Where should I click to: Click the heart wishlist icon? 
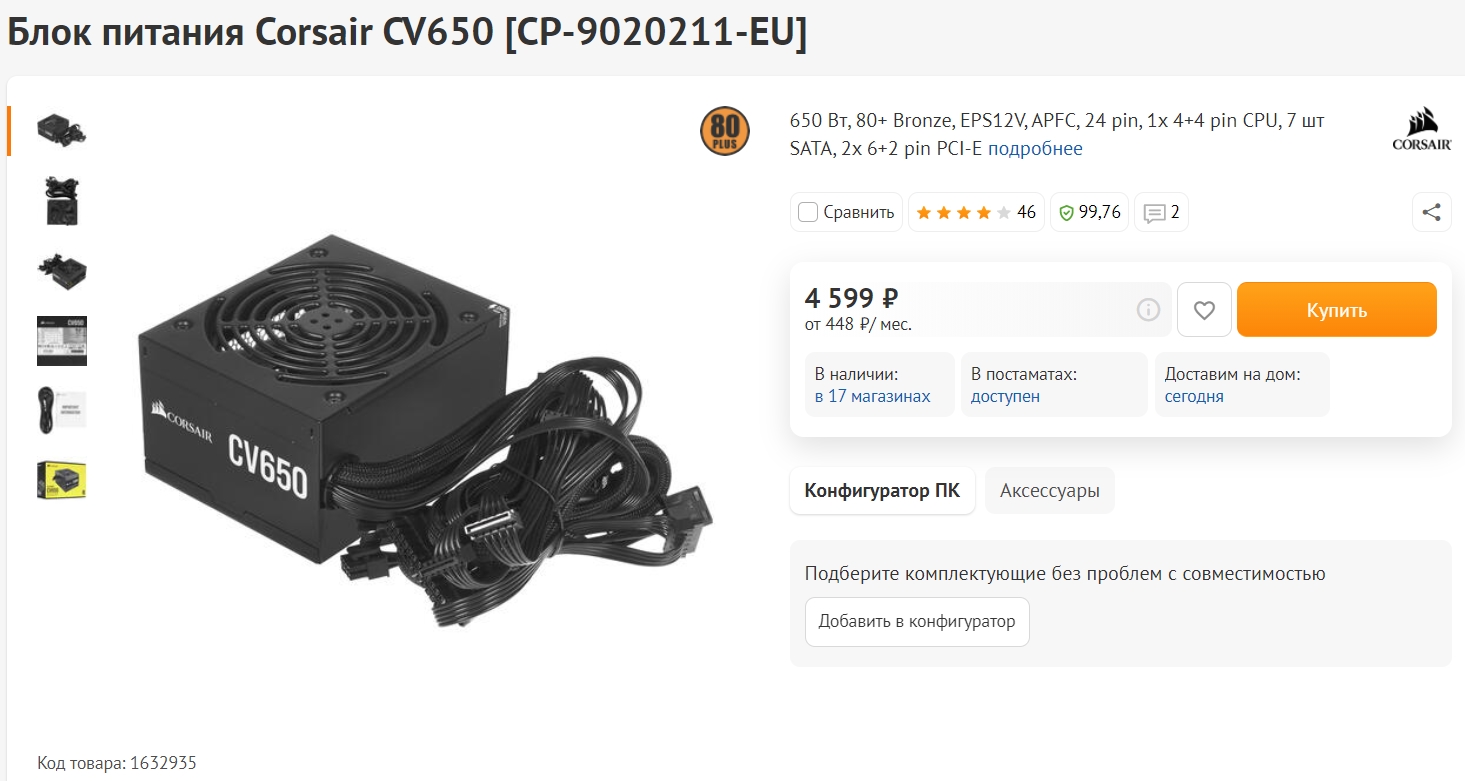[x=1204, y=310]
